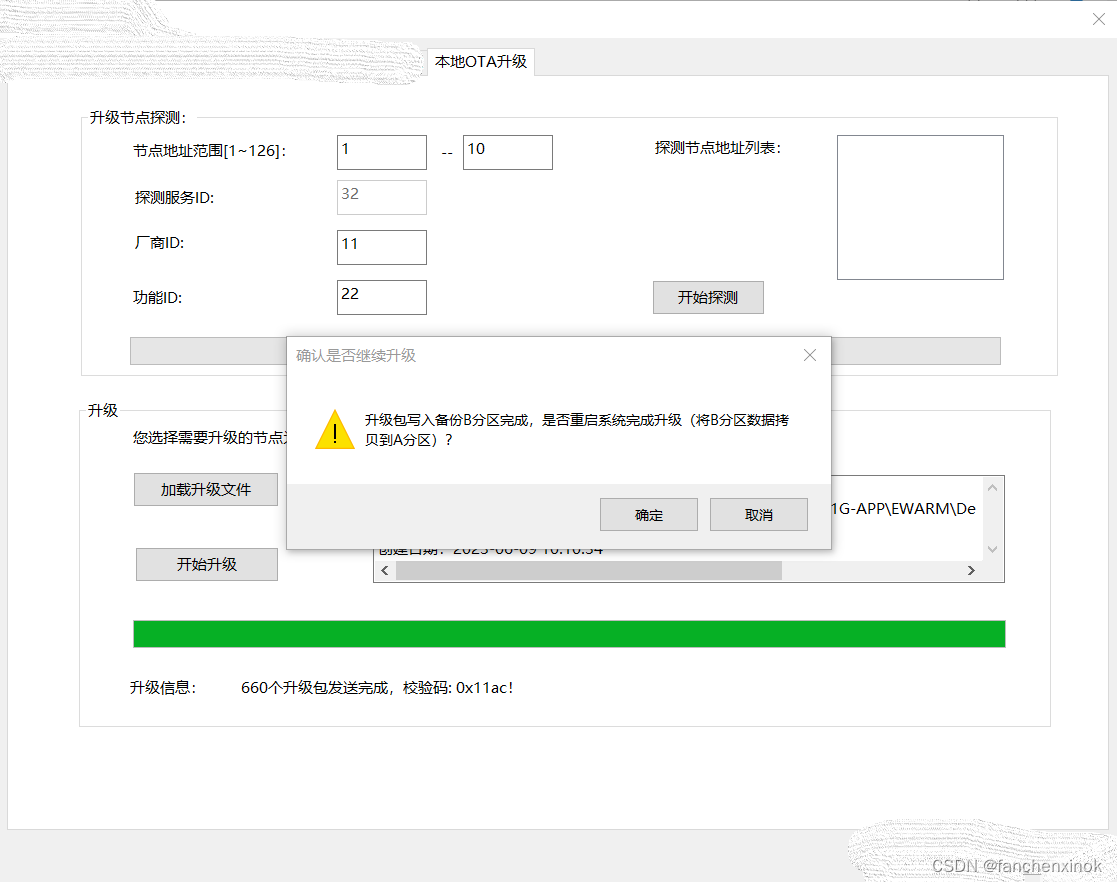Click the 功能ID field showing 22
The image size is (1117, 882).
coord(382,297)
